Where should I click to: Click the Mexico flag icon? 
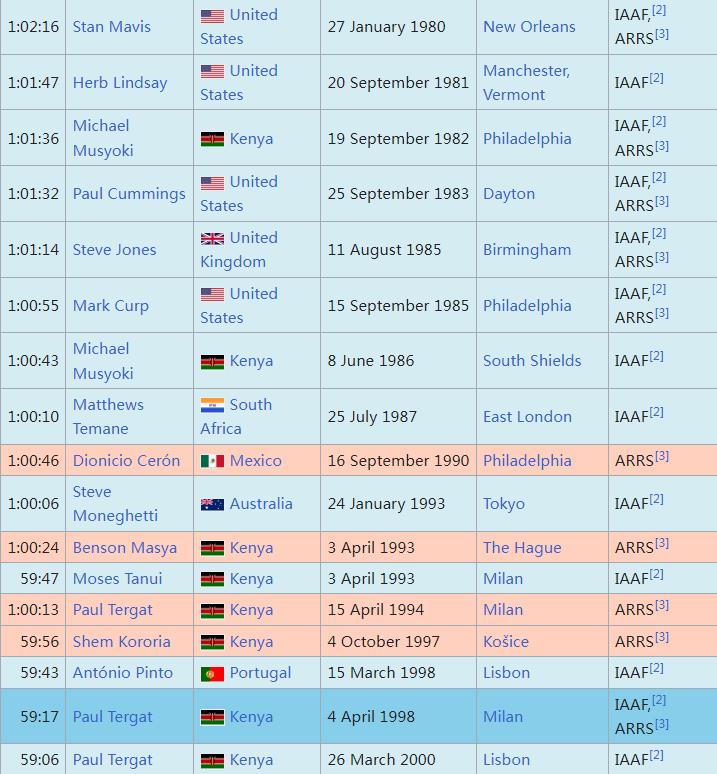212,461
